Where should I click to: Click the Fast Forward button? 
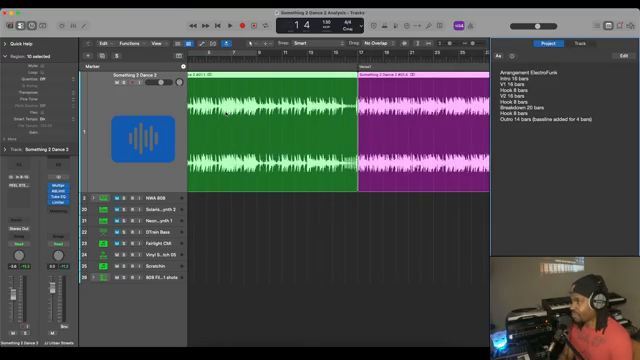click(x=205, y=26)
